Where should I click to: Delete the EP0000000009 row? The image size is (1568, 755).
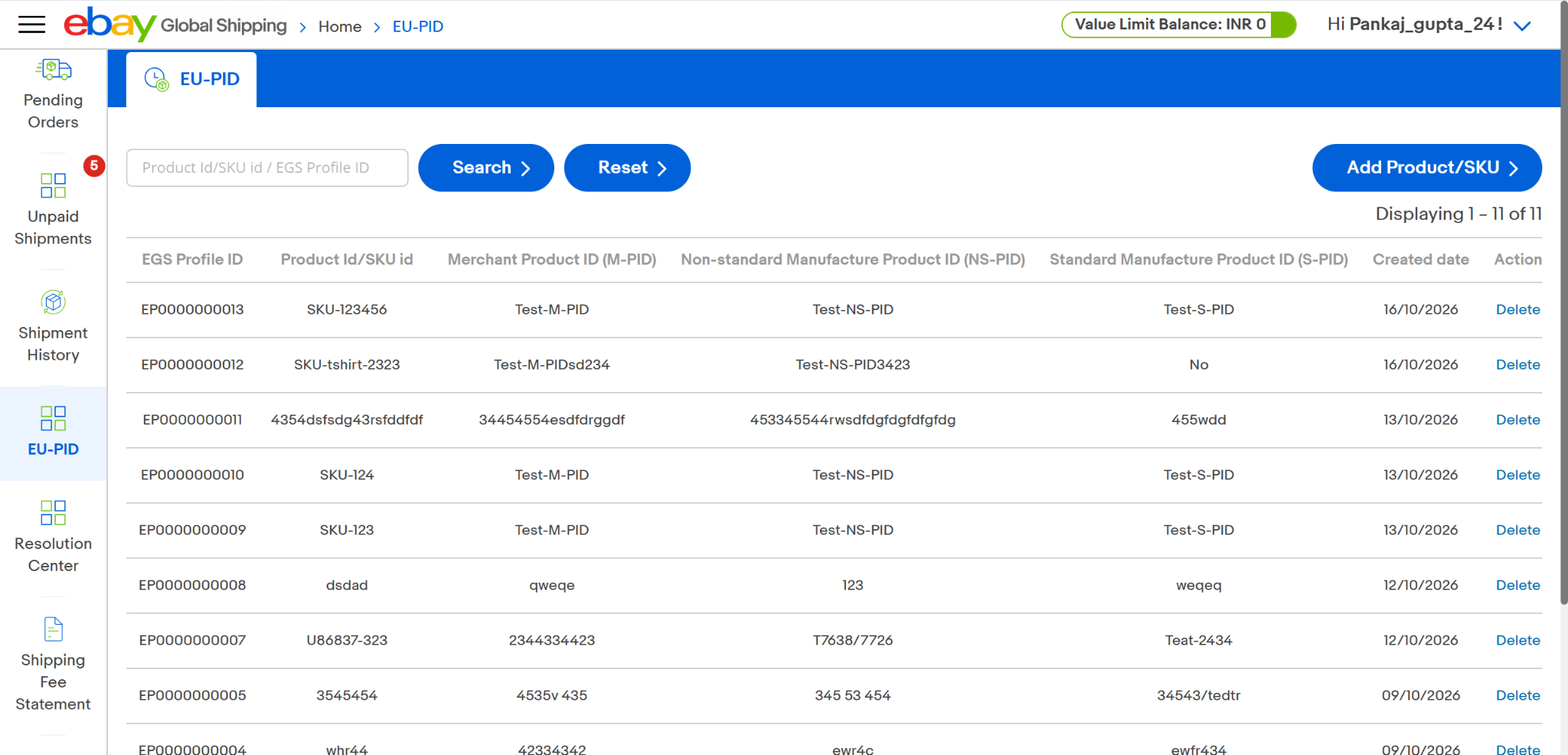point(1517,530)
